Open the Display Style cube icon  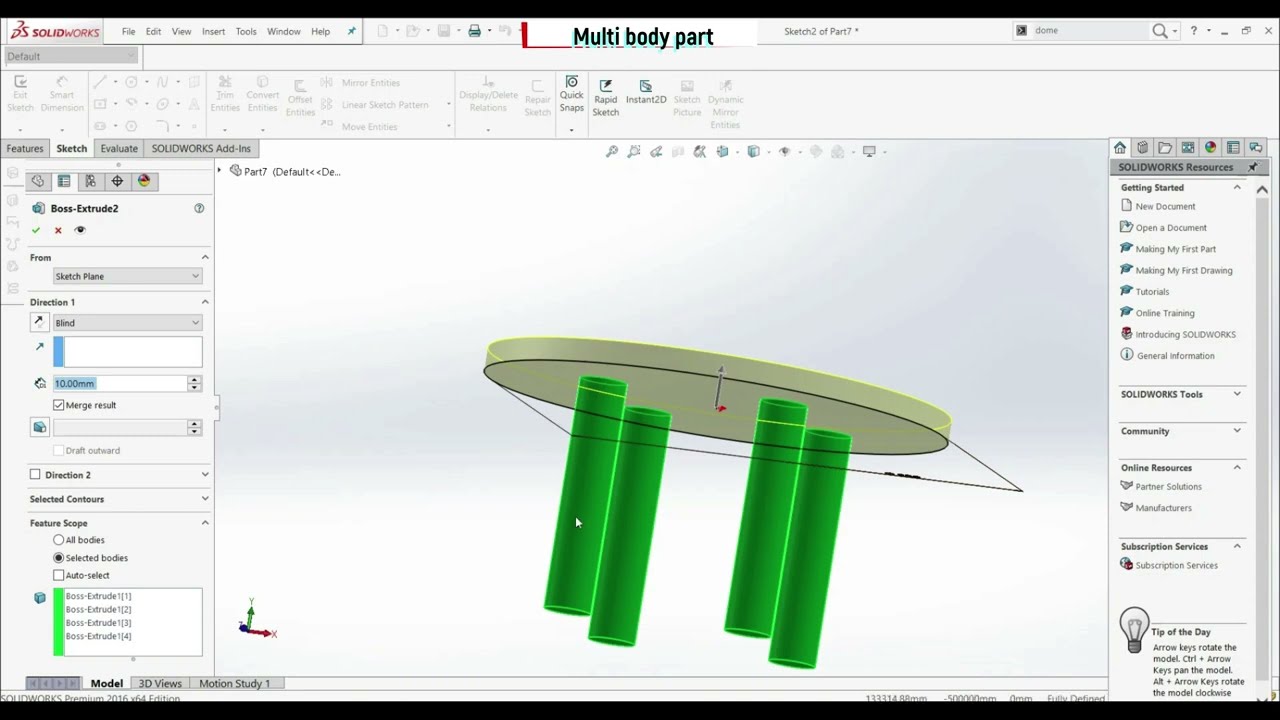pos(753,152)
